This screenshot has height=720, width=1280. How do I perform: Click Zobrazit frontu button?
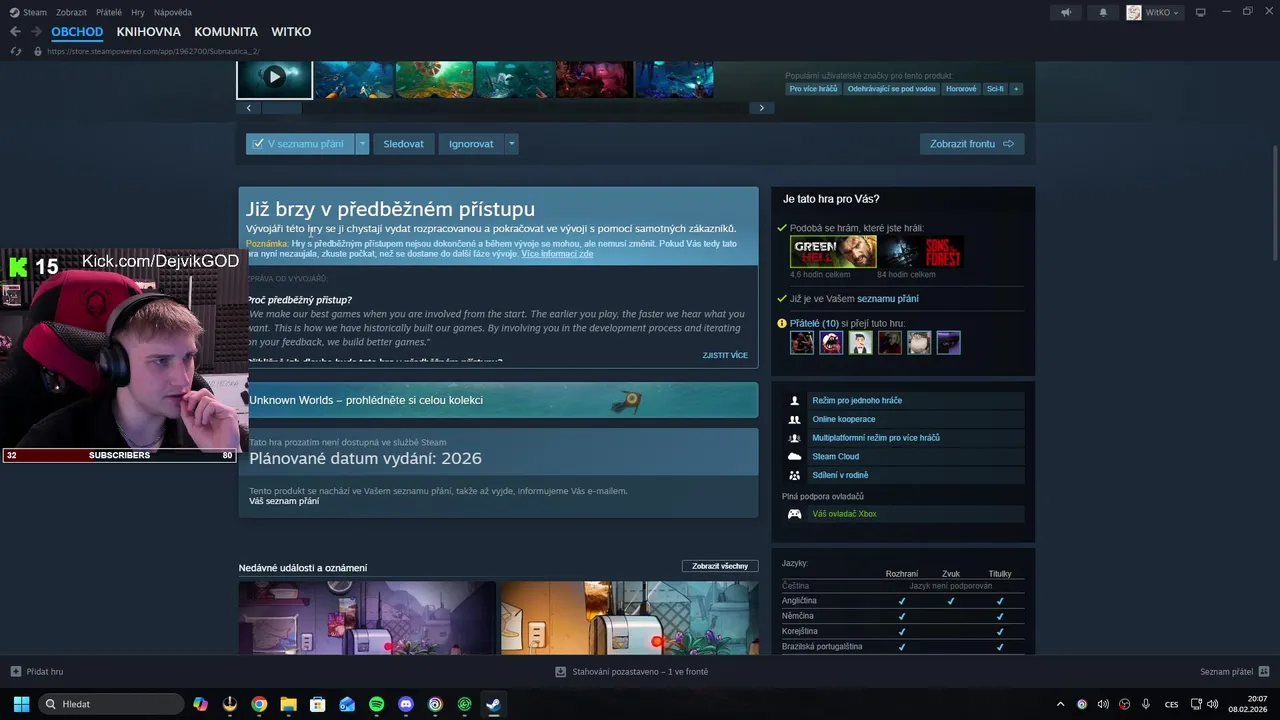coord(972,144)
